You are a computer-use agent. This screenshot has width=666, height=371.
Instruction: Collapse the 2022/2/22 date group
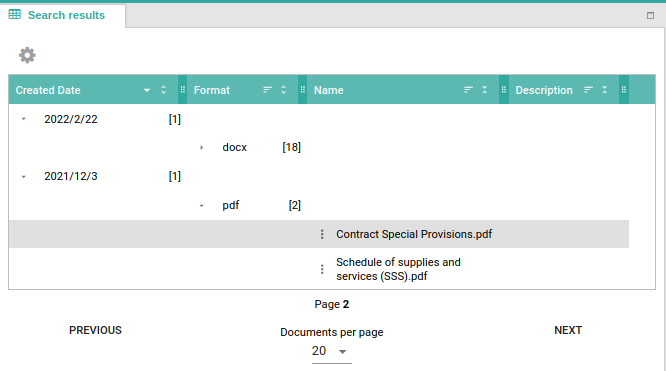coord(24,119)
